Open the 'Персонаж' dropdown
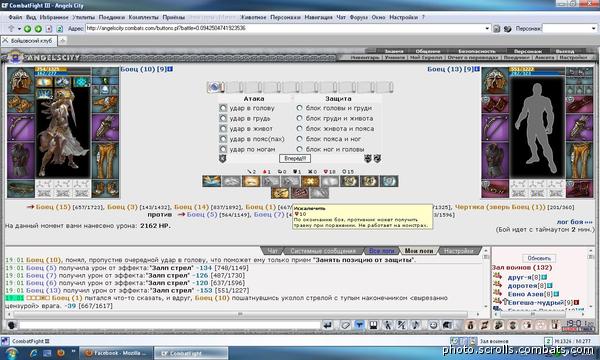This screenshot has height=360, width=600. [593, 29]
